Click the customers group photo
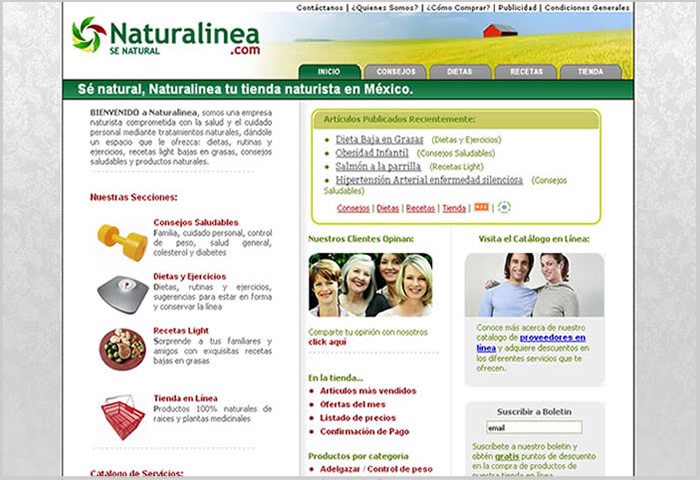Screen dimensions: 700x480 (371, 285)
